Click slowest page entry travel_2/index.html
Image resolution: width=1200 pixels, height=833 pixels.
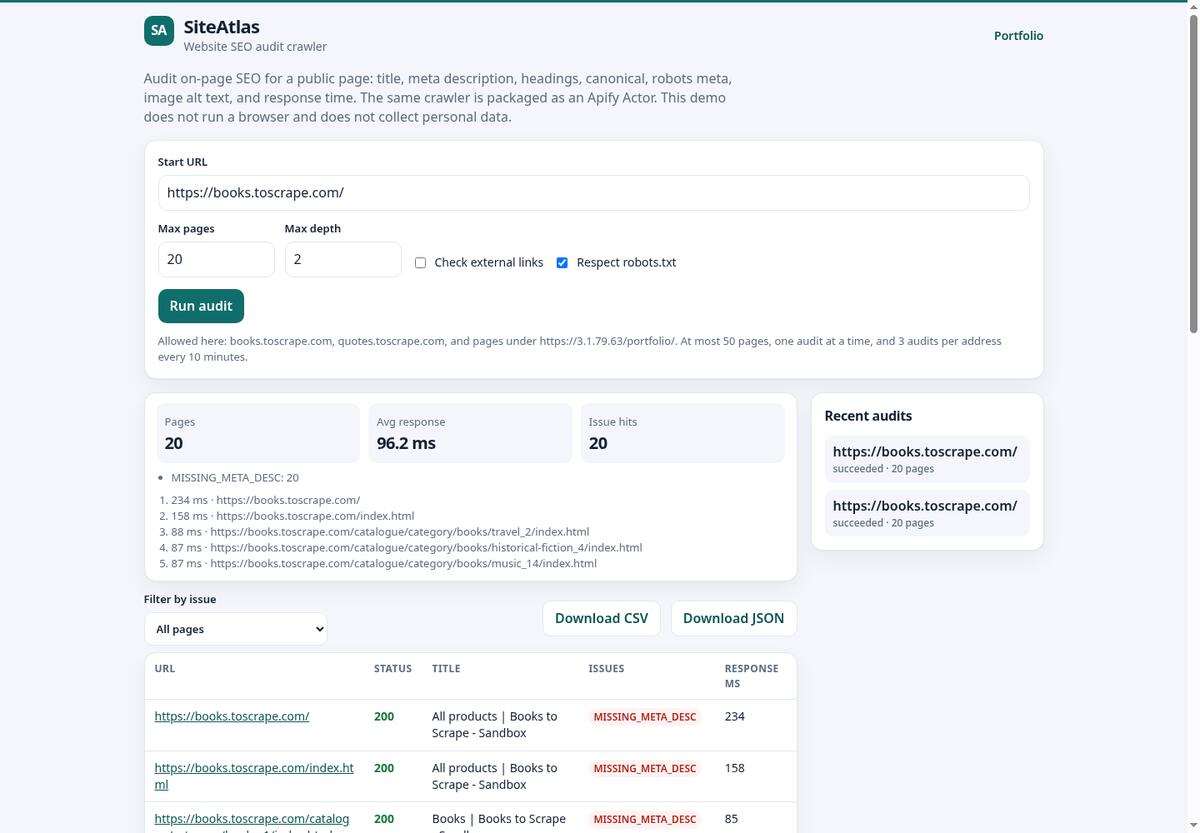click(380, 532)
